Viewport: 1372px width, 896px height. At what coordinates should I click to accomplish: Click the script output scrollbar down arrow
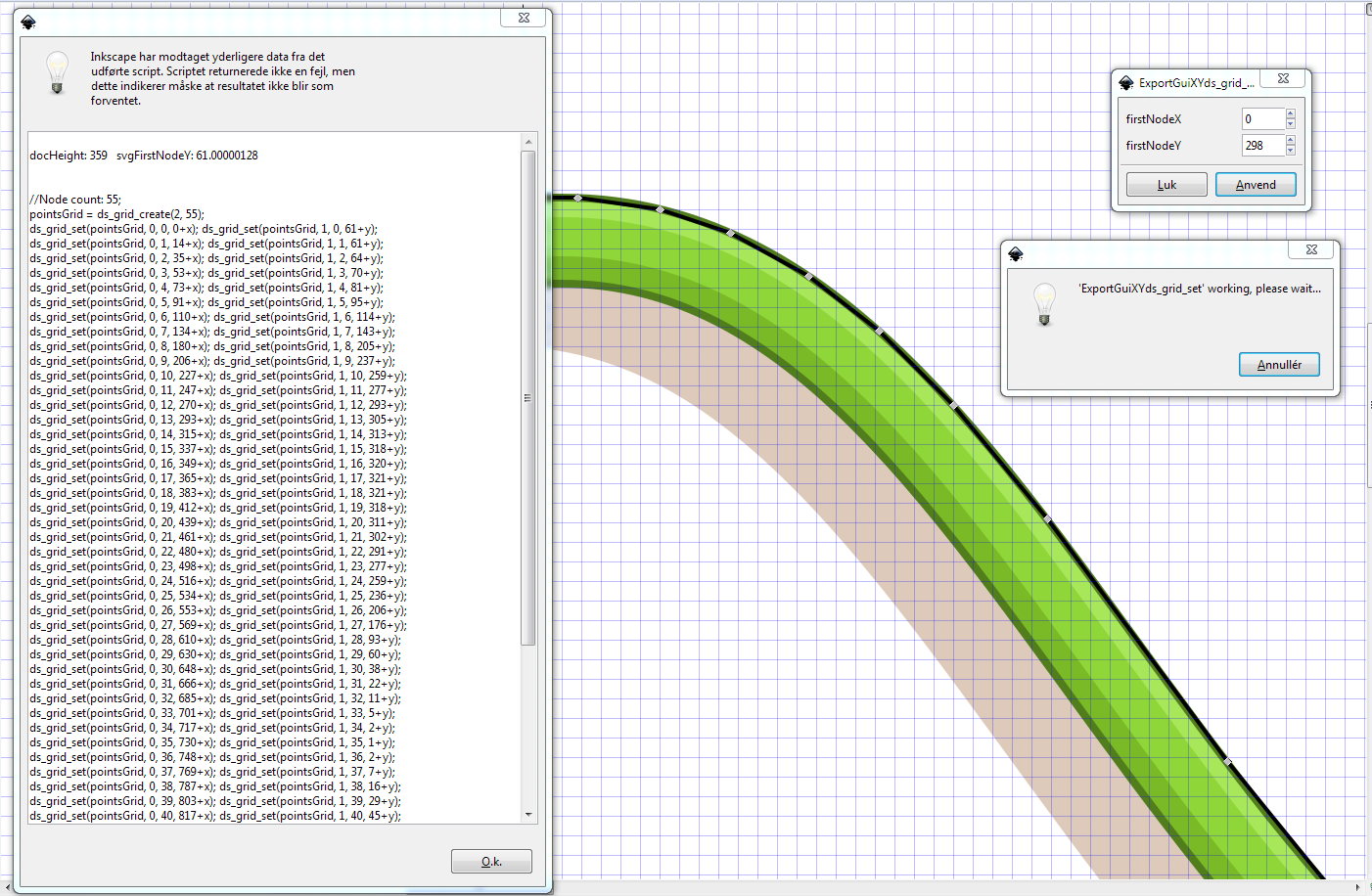pyautogui.click(x=528, y=815)
